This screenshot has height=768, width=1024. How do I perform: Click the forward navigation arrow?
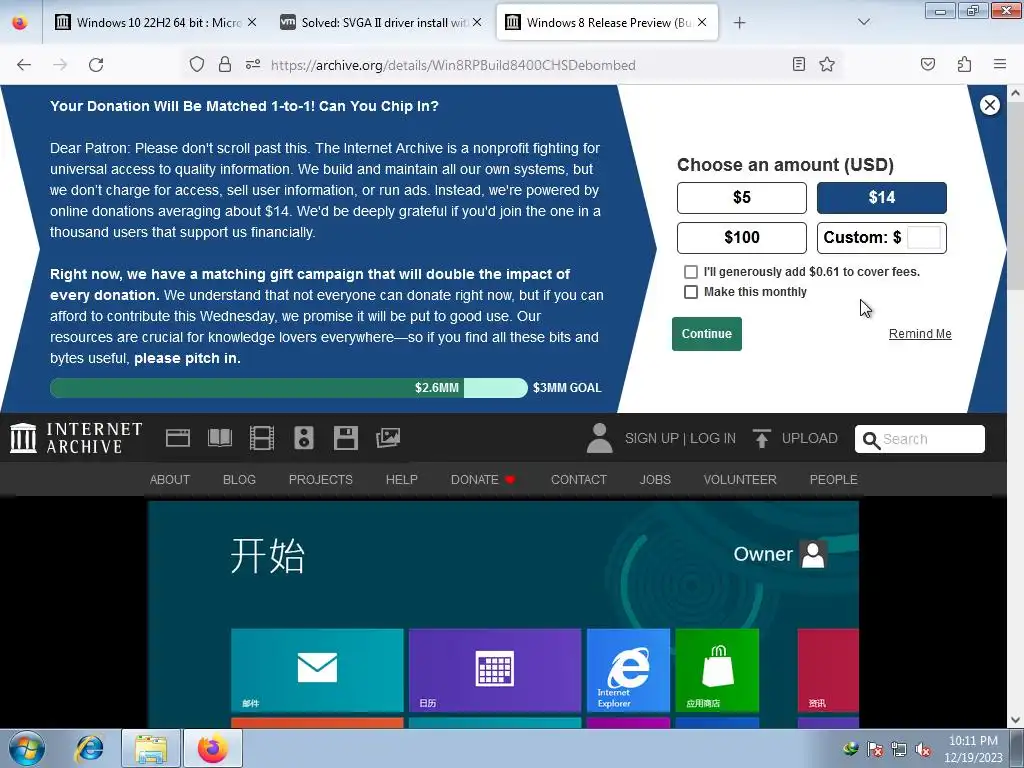coord(60,65)
